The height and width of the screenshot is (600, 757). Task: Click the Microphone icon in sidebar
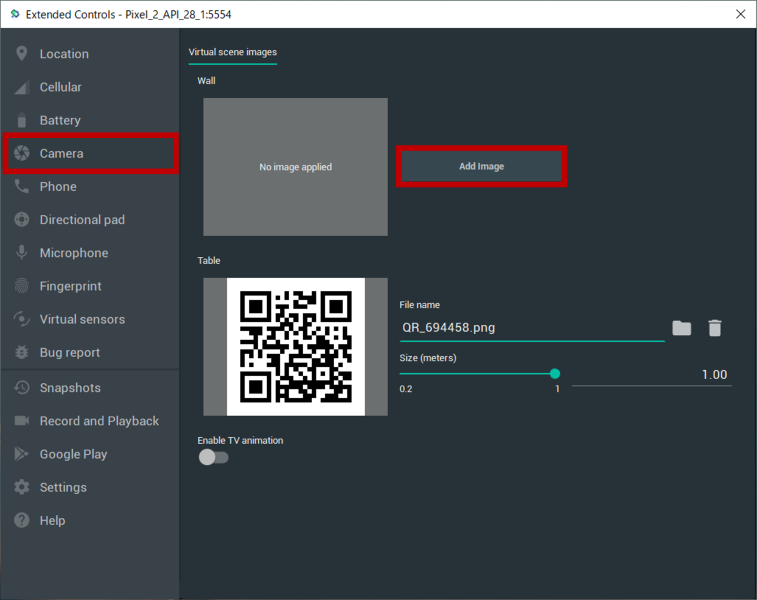[x=21, y=252]
